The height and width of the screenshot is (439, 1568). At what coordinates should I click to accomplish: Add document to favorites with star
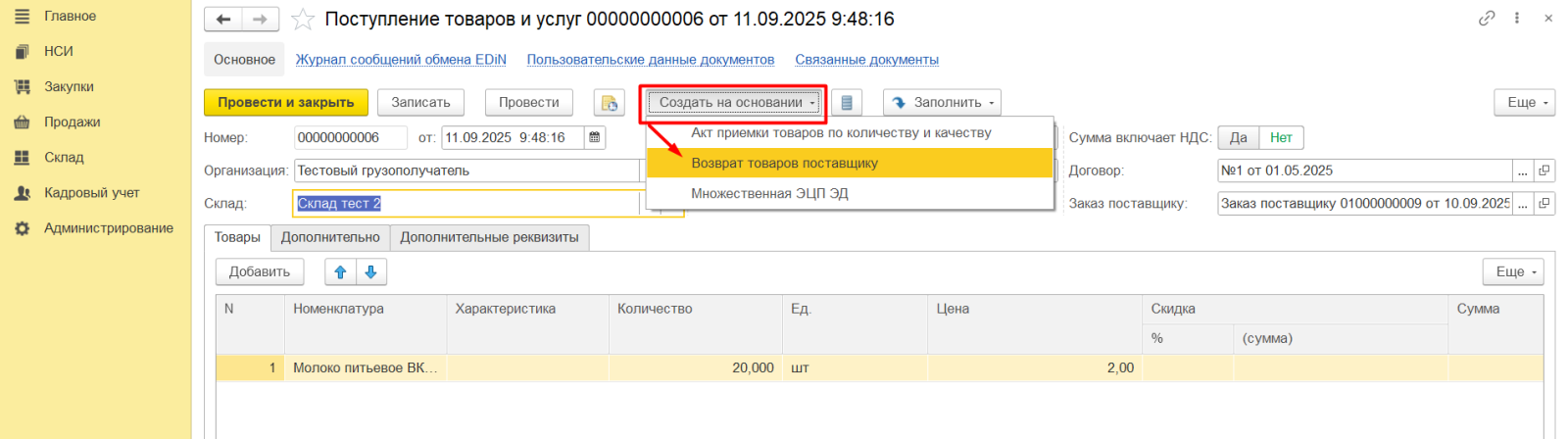(304, 20)
